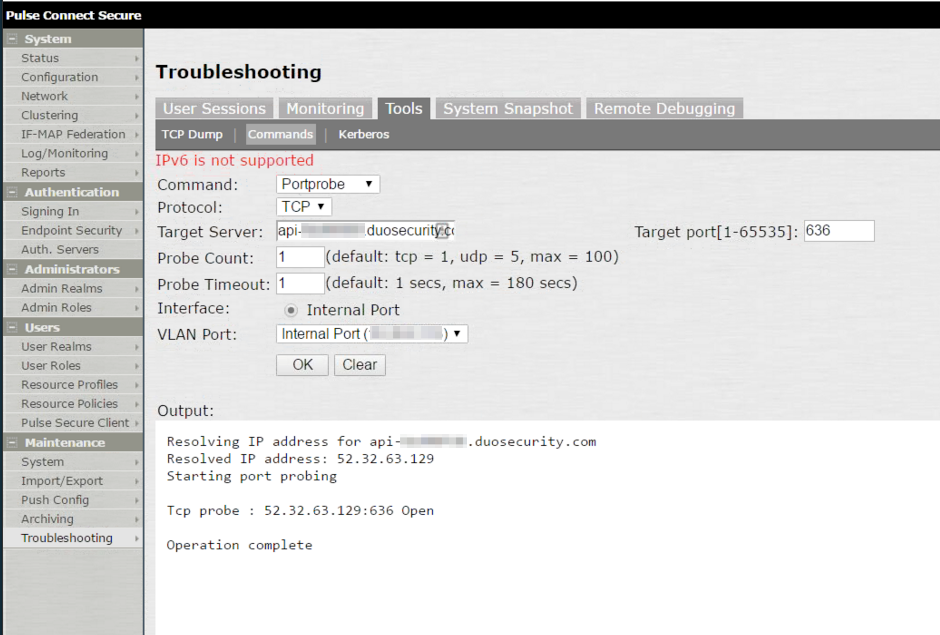Collapse the Authentication sidebar section
Image resolution: width=940 pixels, height=635 pixels.
pyautogui.click(x=14, y=191)
